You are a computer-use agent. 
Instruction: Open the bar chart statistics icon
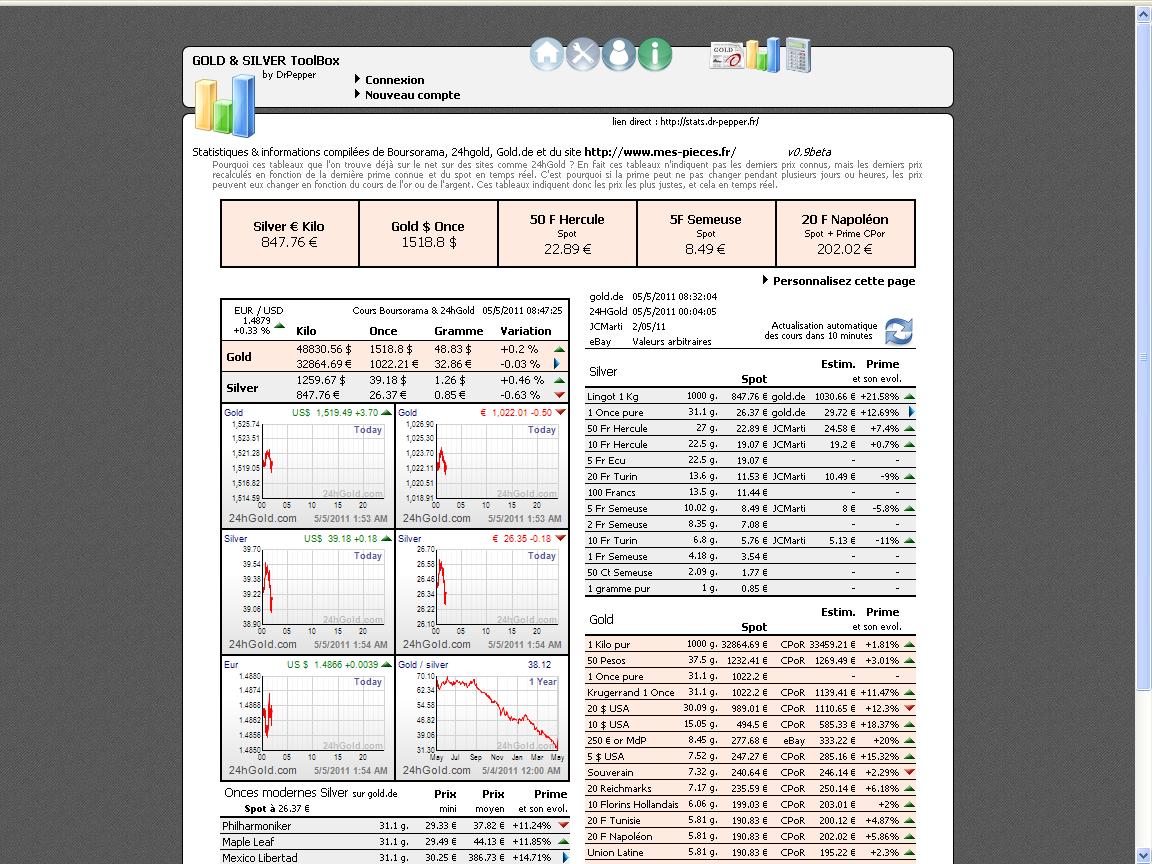(x=762, y=55)
